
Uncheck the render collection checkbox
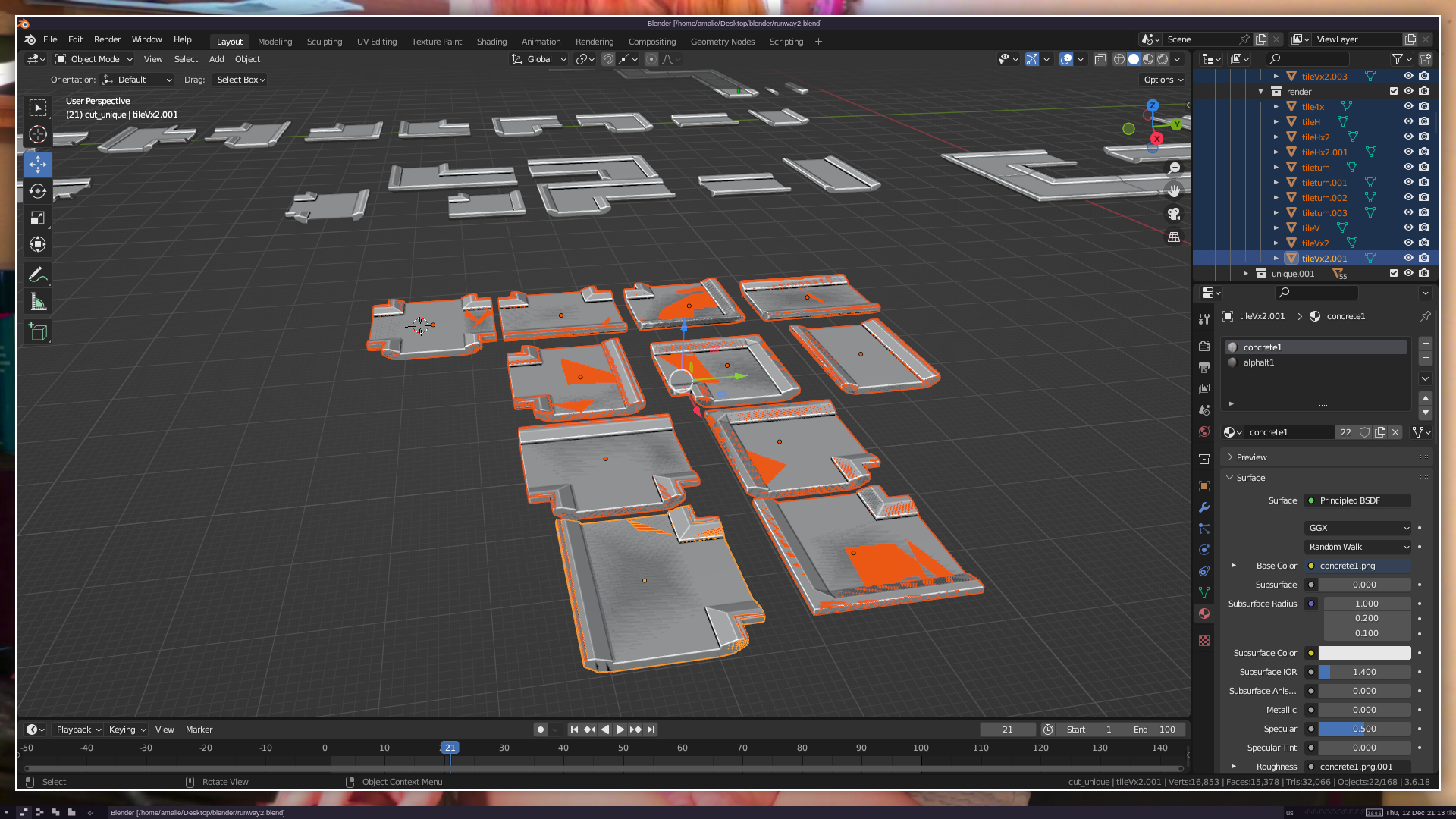[1394, 91]
